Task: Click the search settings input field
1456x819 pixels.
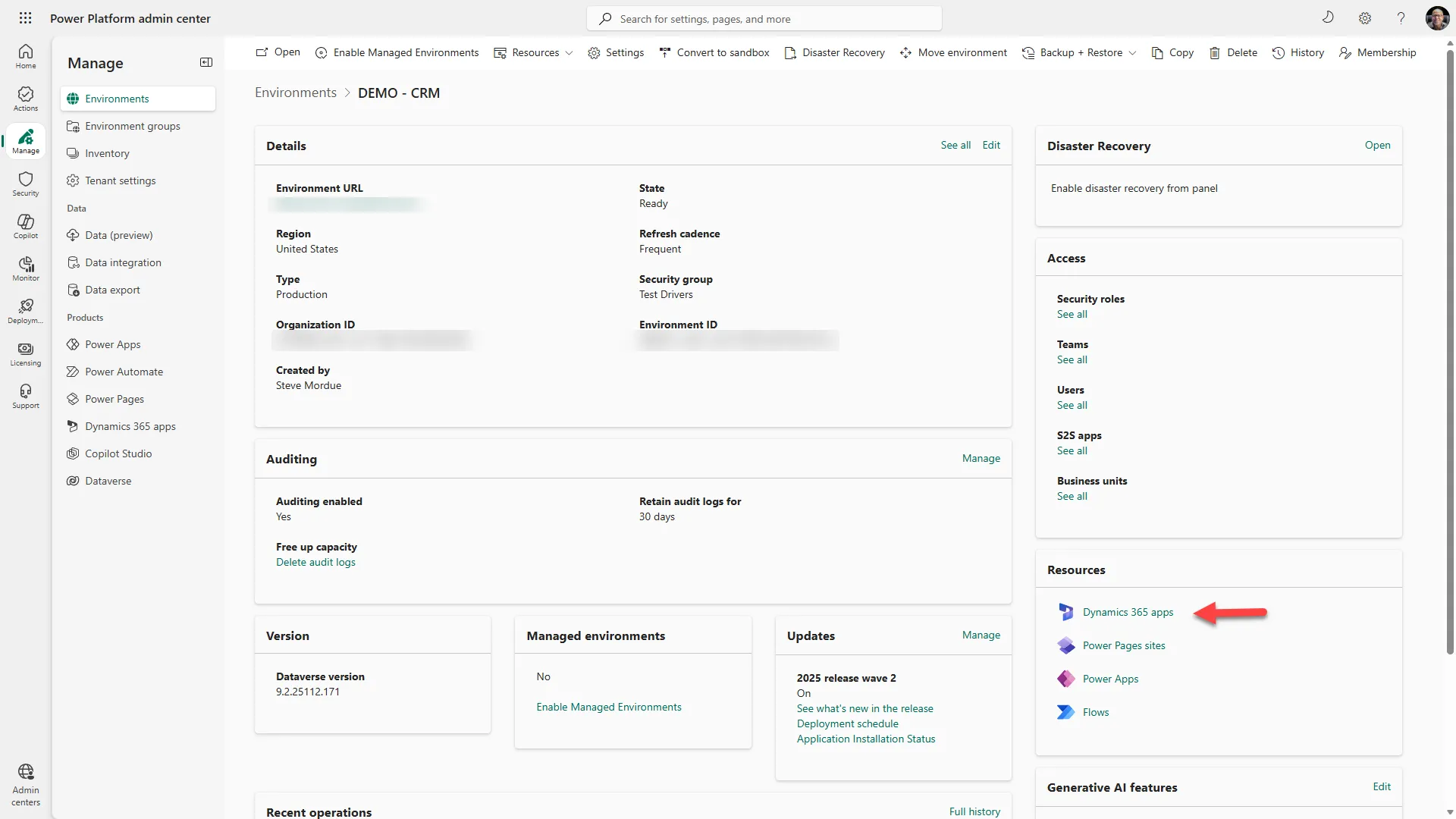Action: tap(764, 19)
